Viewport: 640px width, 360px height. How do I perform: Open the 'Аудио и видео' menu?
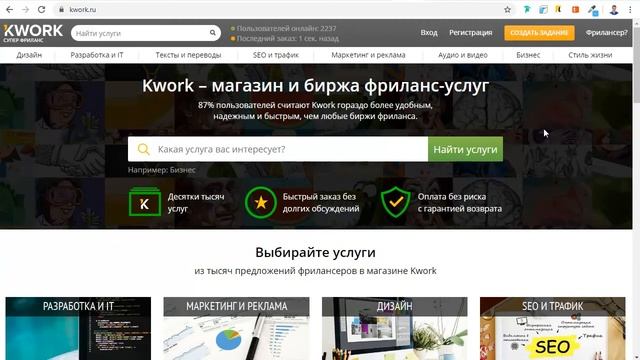tap(463, 55)
